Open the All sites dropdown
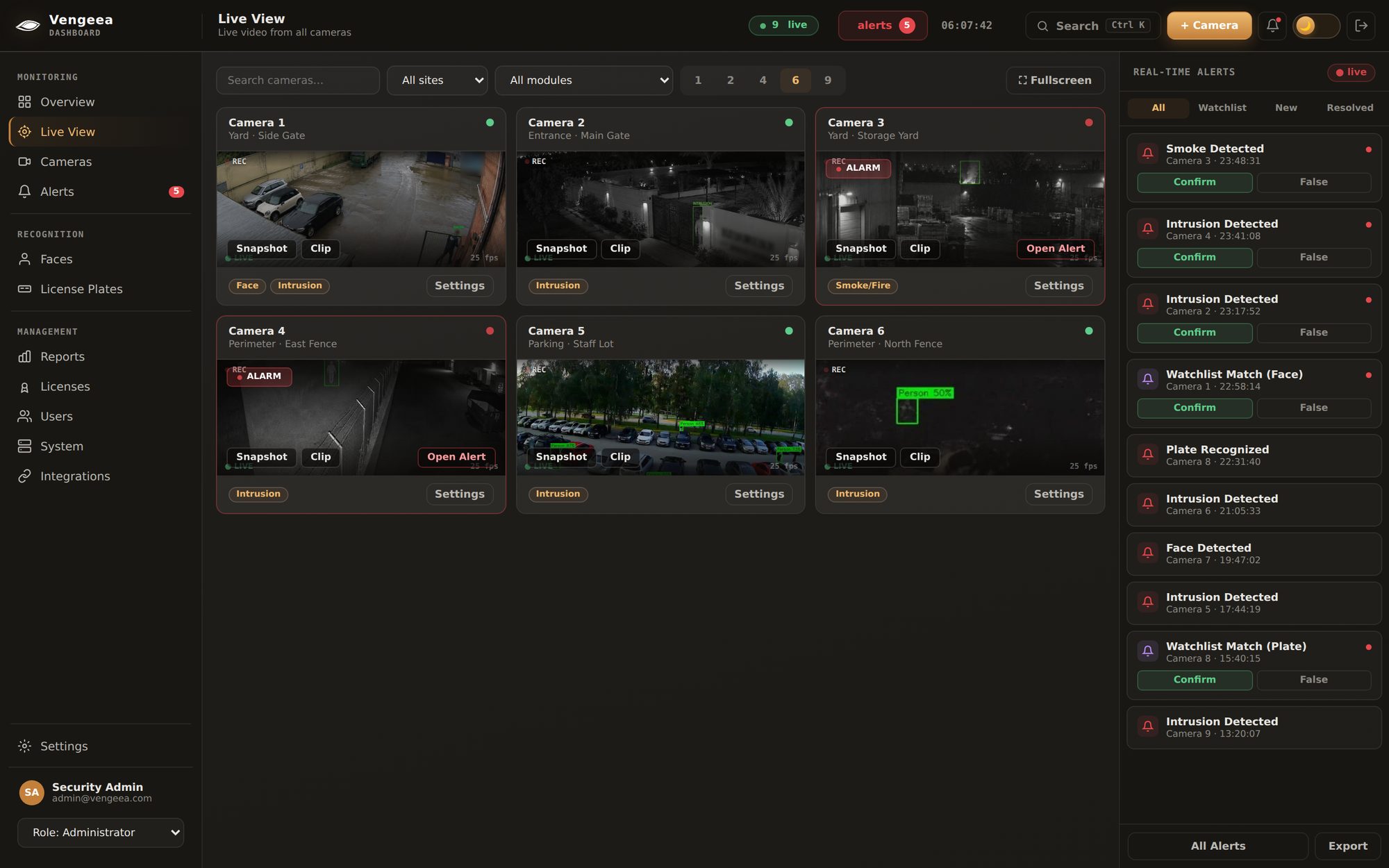This screenshot has height=868, width=1389. [x=438, y=81]
